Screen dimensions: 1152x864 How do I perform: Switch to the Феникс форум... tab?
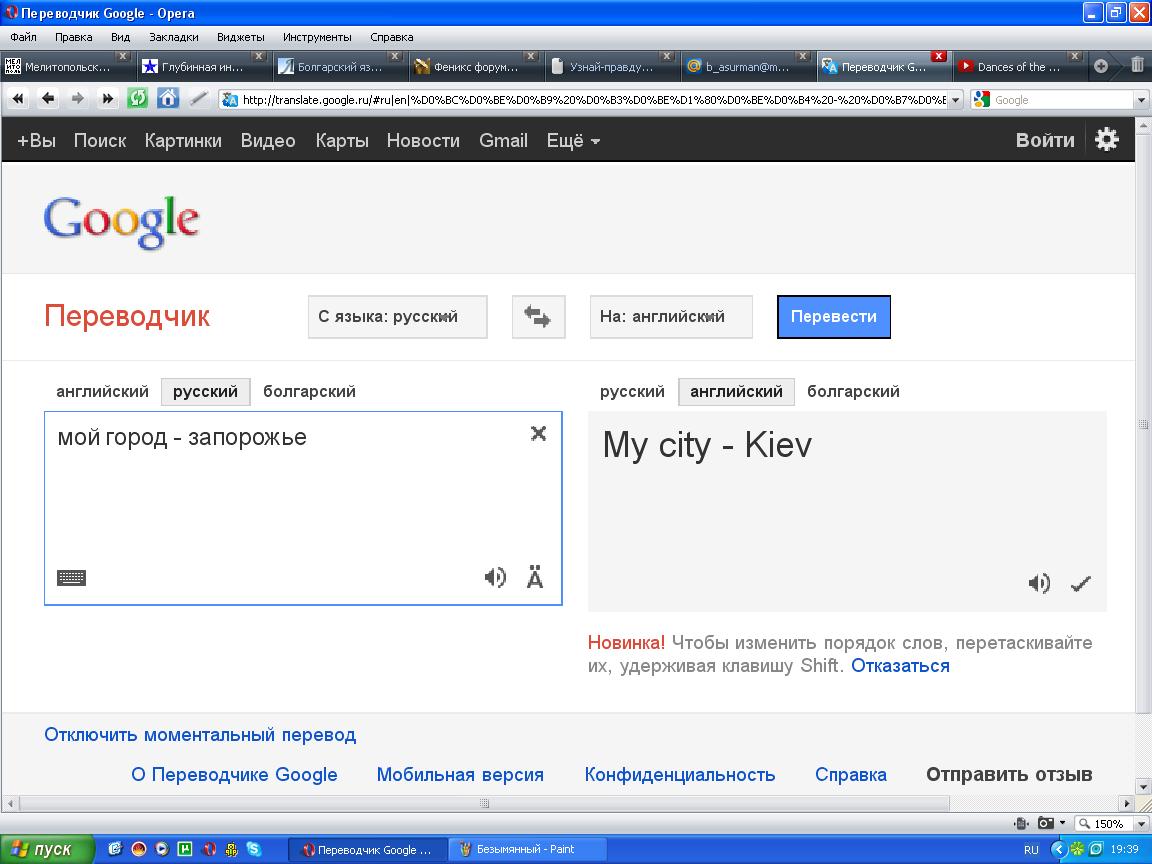(x=475, y=66)
